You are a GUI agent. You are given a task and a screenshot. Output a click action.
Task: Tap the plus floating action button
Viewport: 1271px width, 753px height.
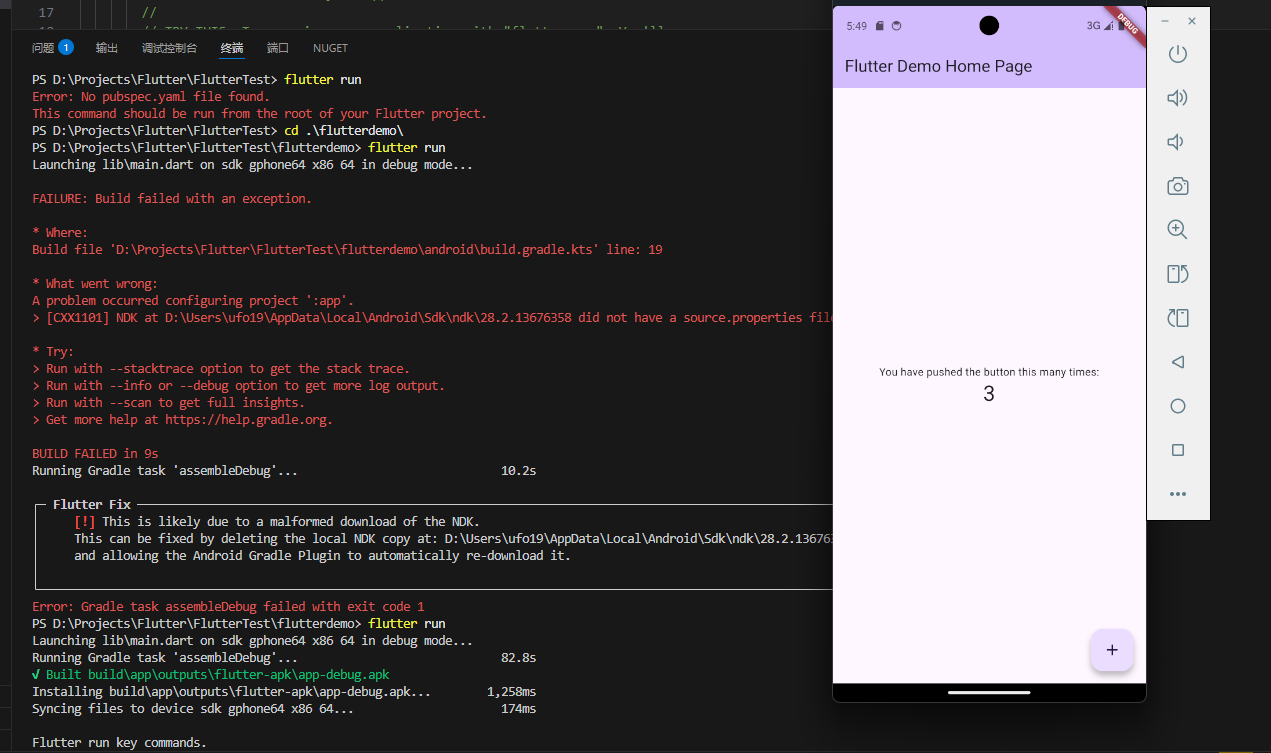tap(1112, 650)
